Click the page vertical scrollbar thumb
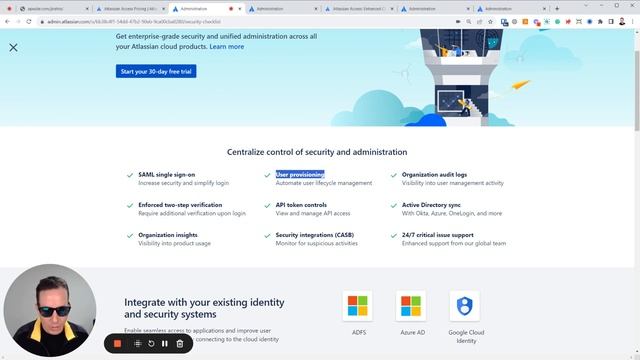The width and height of the screenshot is (640, 360). click(x=637, y=91)
